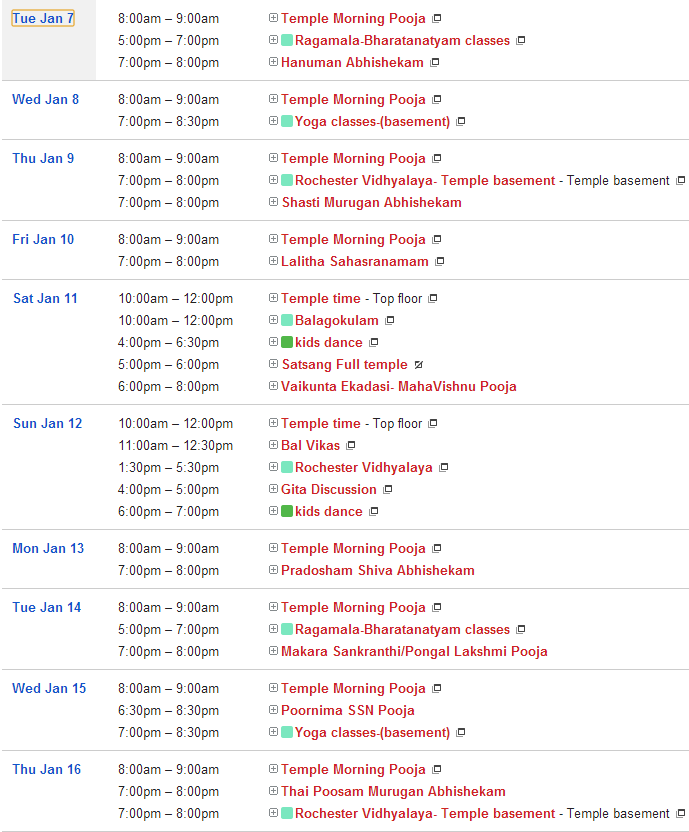Click the teal swatch before Balagokulam
The height and width of the screenshot is (832, 689).
tap(287, 321)
